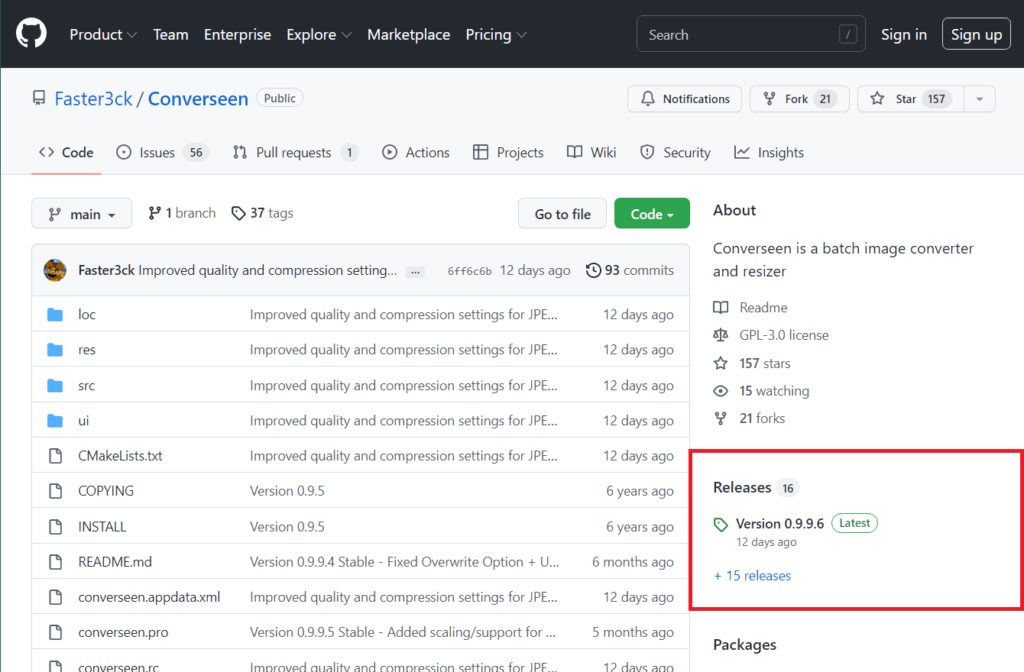Click the version tag icon in Releases
The width and height of the screenshot is (1024, 672).
[721, 524]
